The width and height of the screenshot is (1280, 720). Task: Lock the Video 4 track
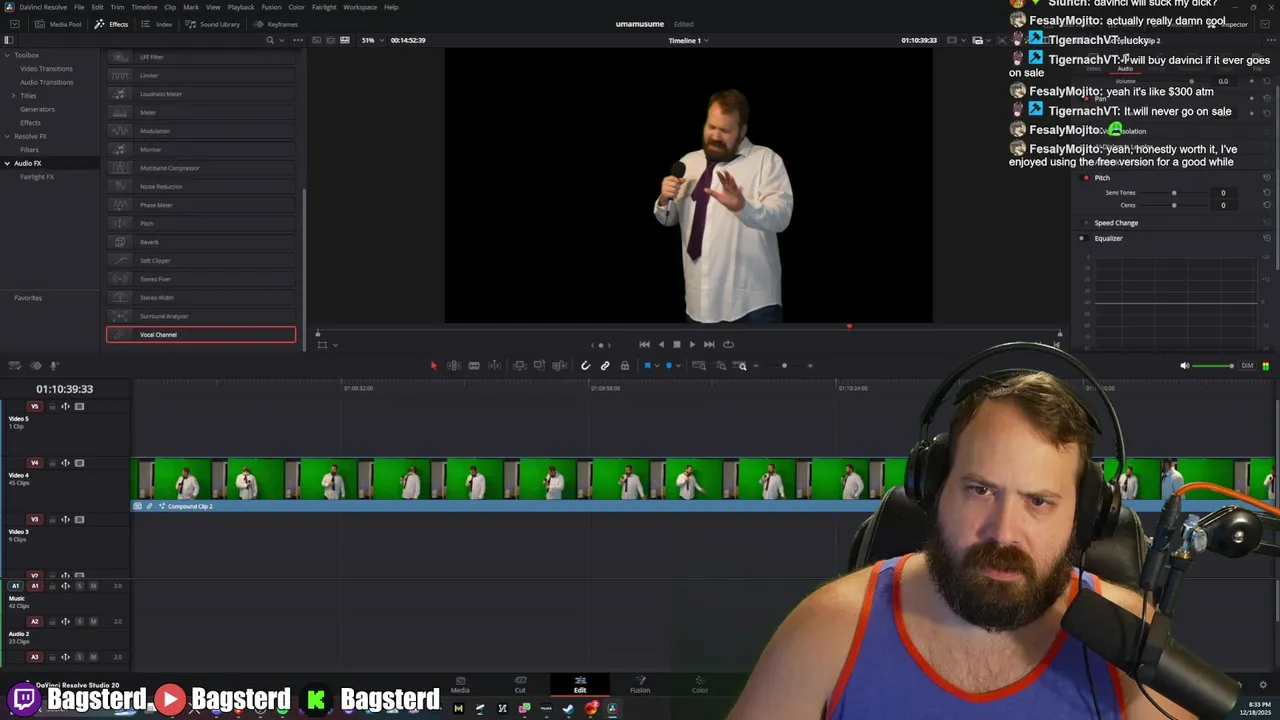[x=52, y=463]
